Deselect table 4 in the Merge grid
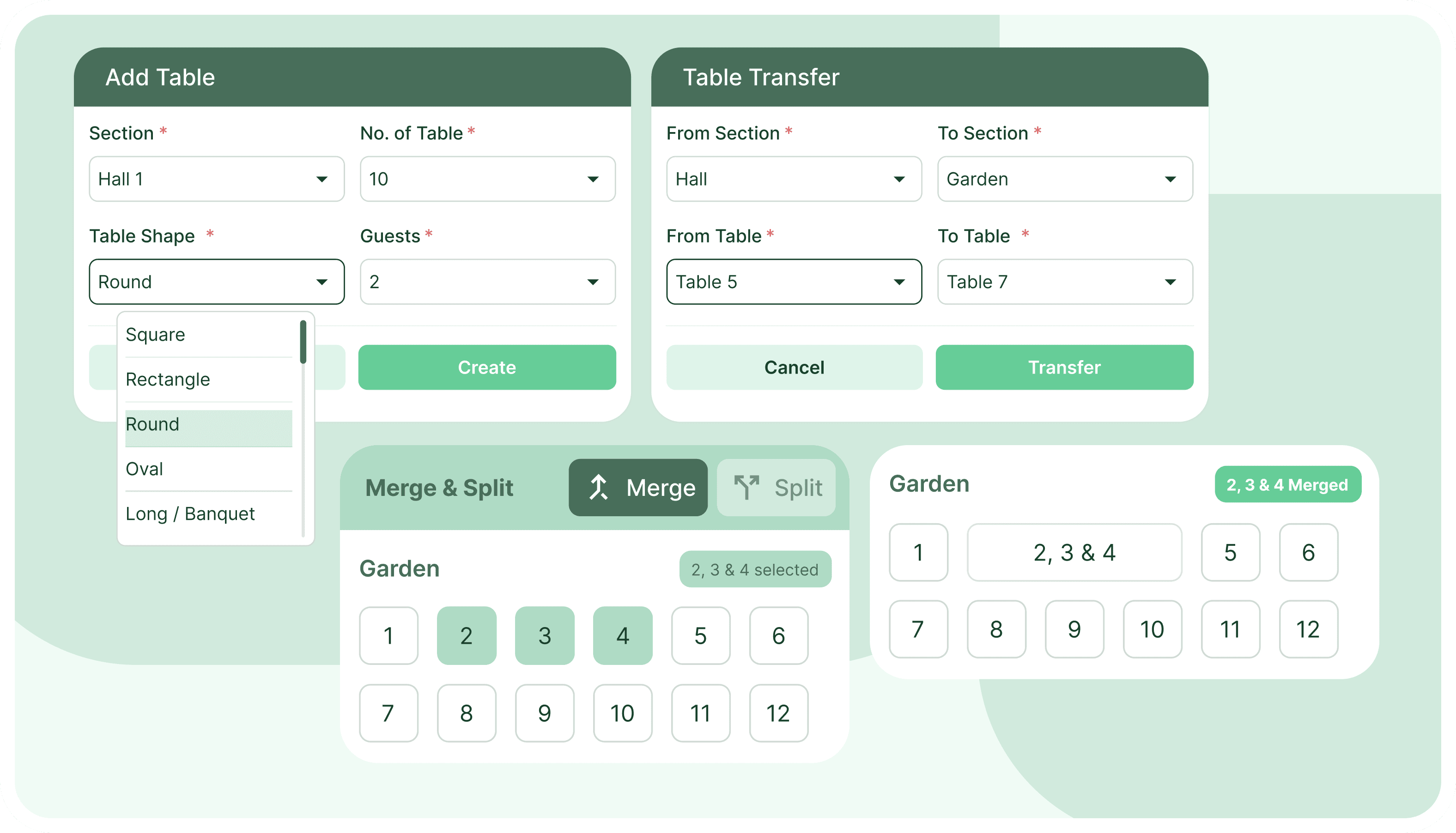Viewport: 1456px width, 833px height. 622,635
